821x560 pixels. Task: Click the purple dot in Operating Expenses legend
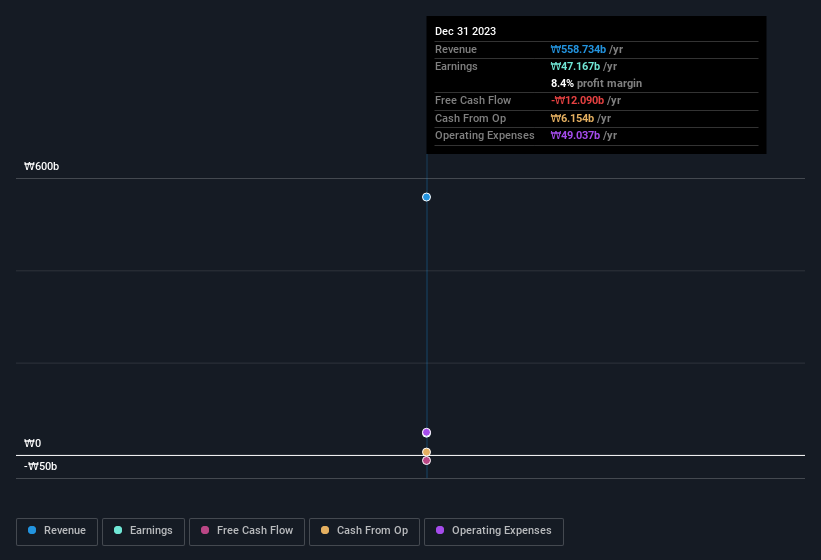[x=440, y=530]
